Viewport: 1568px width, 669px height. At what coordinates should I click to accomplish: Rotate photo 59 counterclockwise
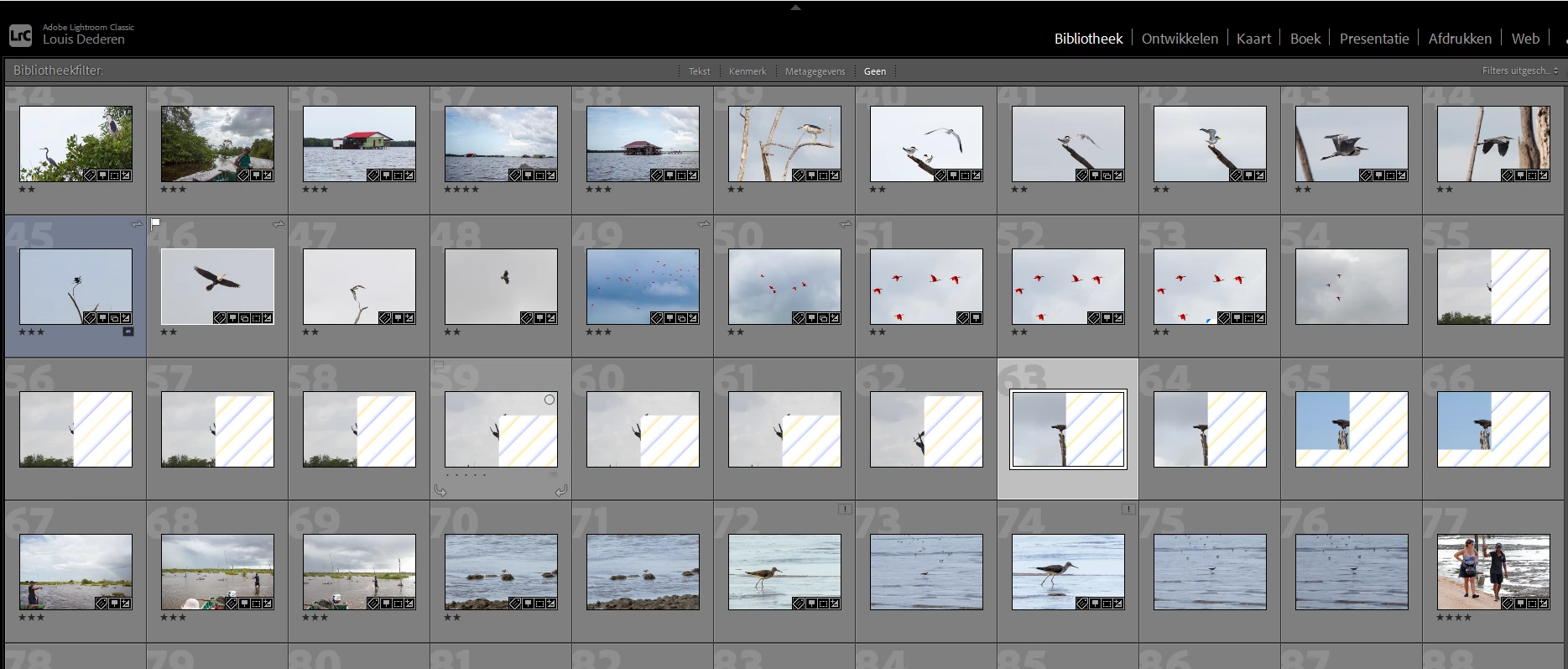[440, 490]
